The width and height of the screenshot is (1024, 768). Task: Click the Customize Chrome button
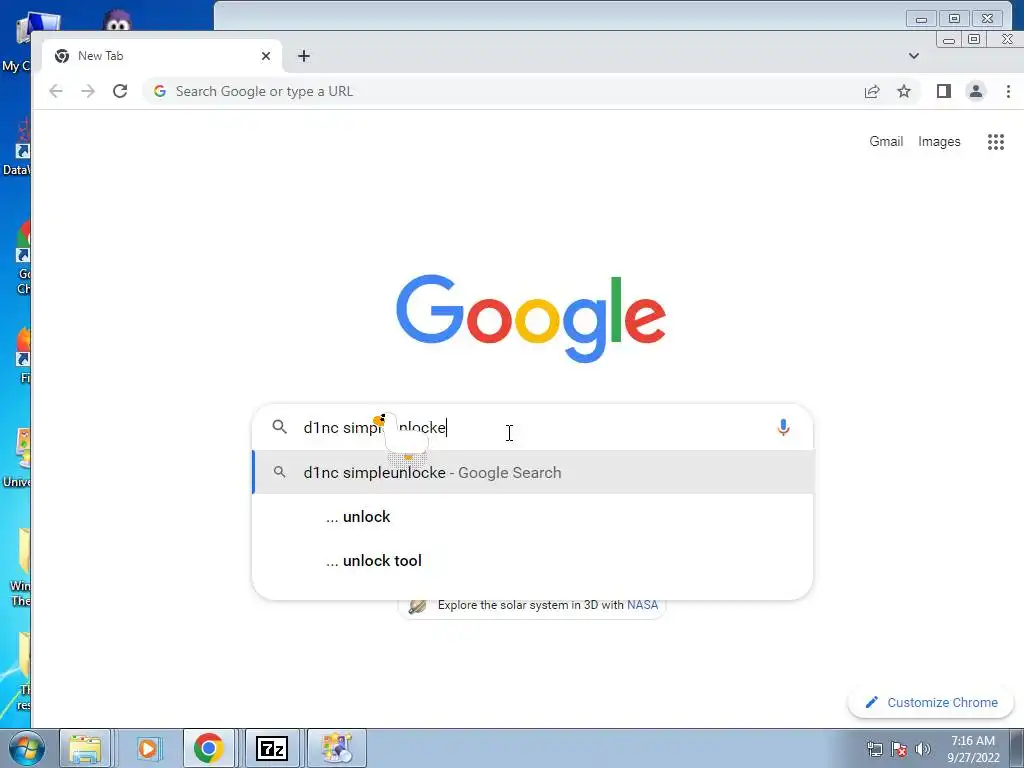[931, 703]
